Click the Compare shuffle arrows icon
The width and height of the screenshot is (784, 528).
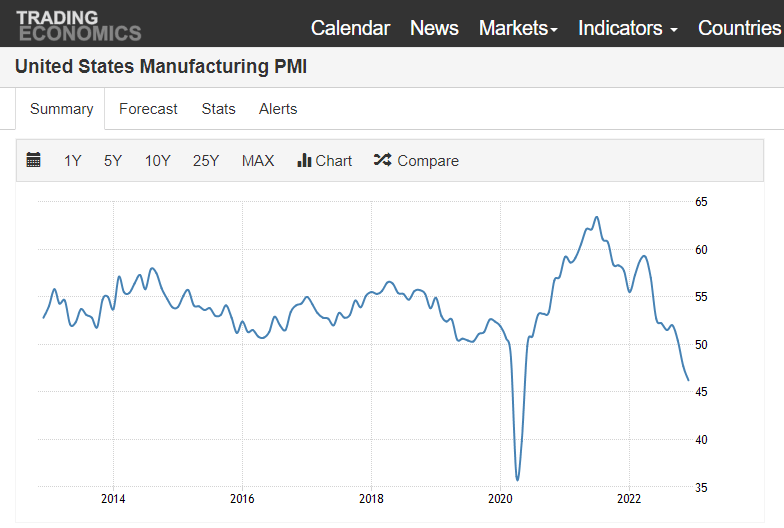coord(382,160)
